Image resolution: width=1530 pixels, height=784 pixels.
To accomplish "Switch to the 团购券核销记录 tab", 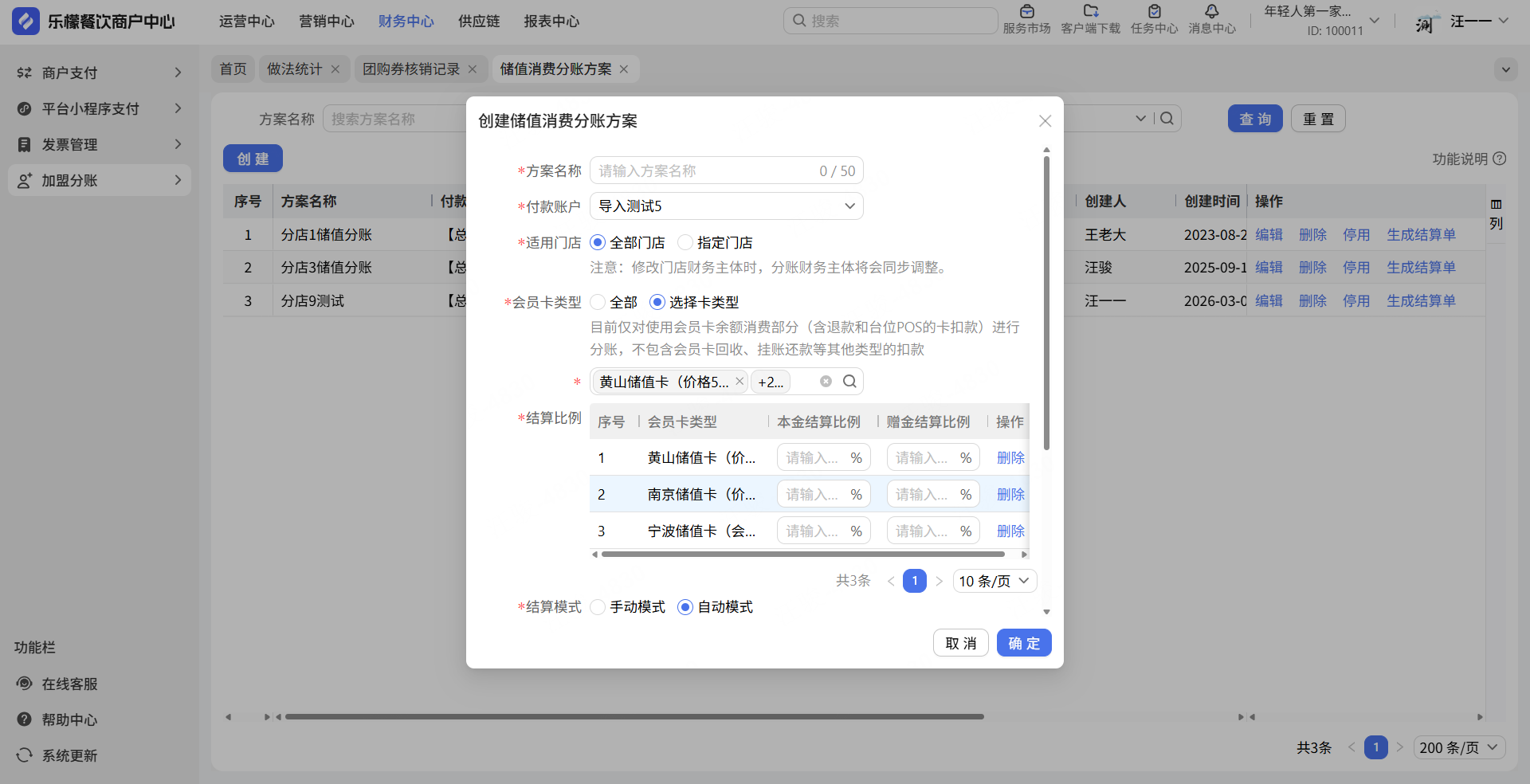I will 411,69.
